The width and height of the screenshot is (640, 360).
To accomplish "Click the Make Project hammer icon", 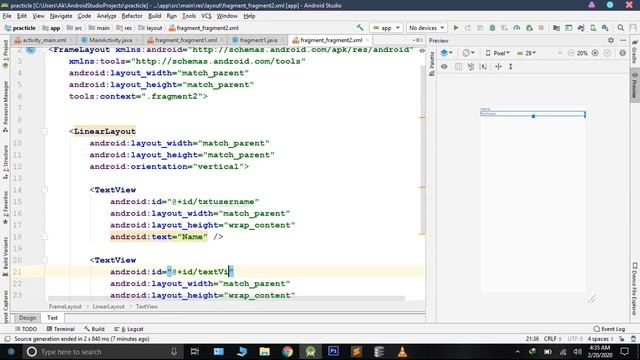I will (x=360, y=28).
